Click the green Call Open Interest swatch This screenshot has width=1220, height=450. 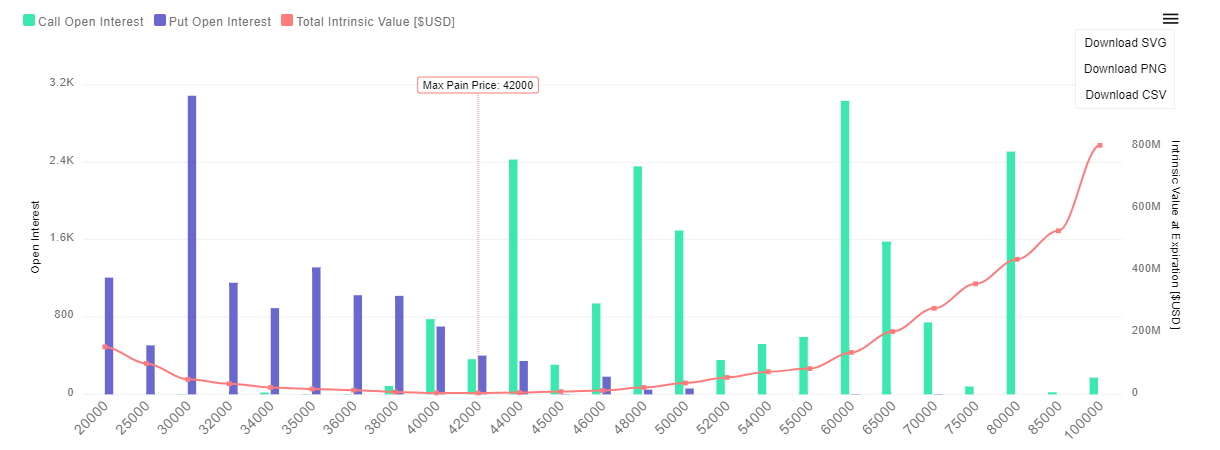click(29, 21)
